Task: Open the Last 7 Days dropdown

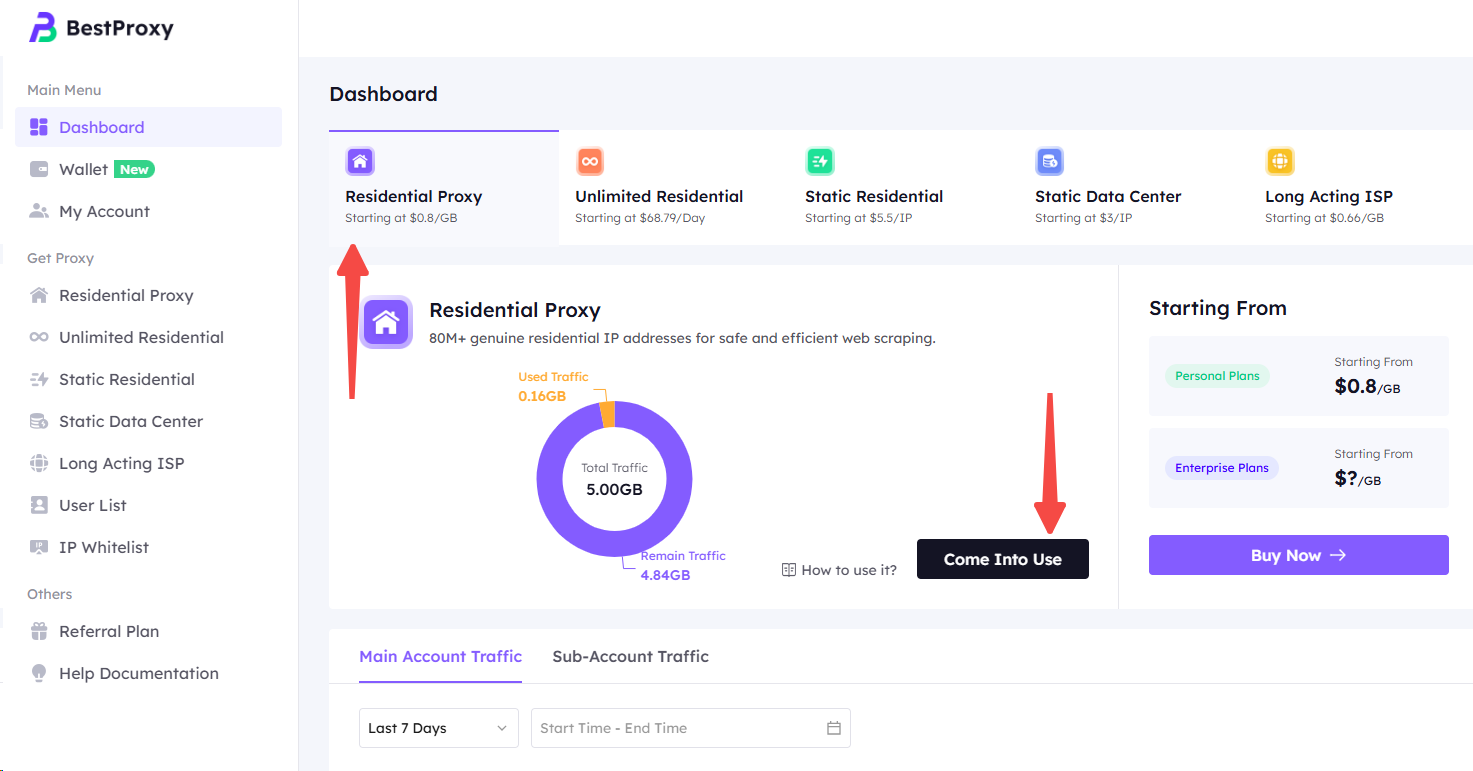Action: 438,728
